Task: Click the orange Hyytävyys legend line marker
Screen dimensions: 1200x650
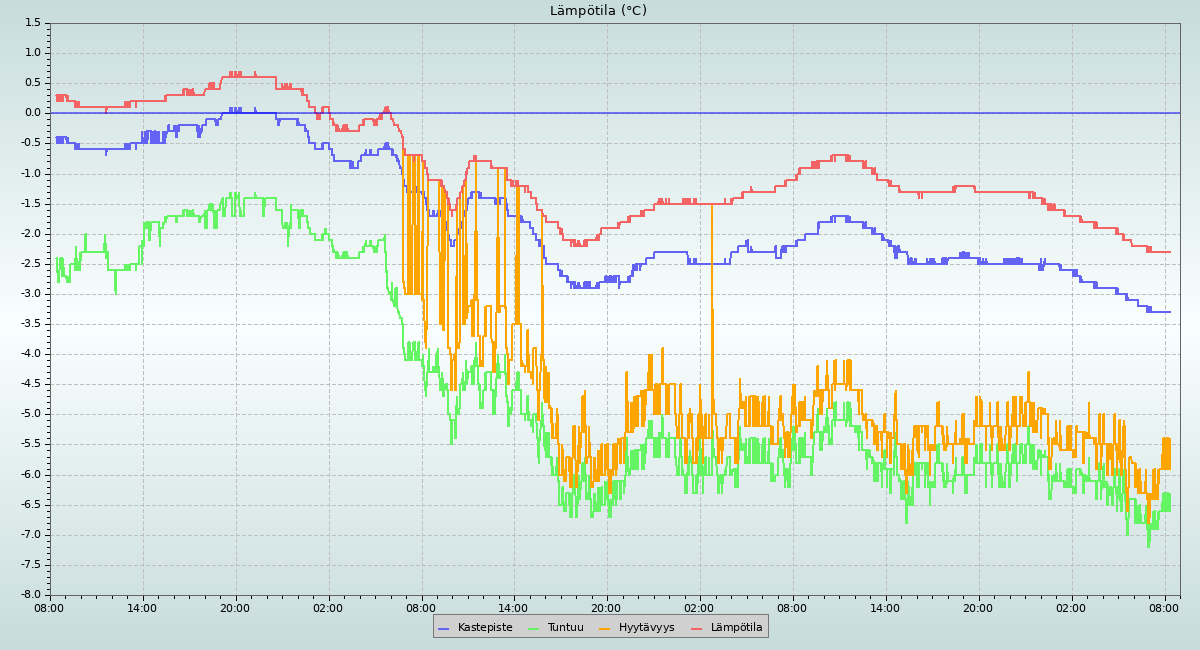Action: point(605,628)
